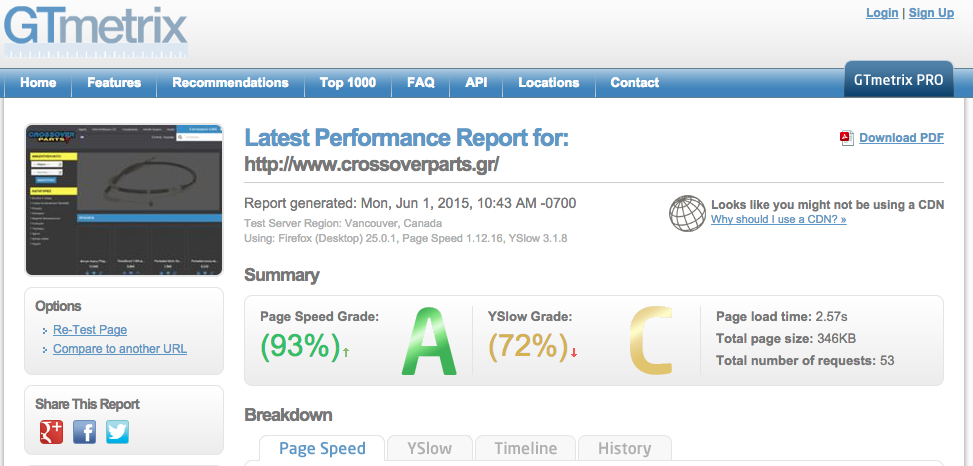Open the API navigation item
This screenshot has height=466, width=973.
tap(476, 83)
